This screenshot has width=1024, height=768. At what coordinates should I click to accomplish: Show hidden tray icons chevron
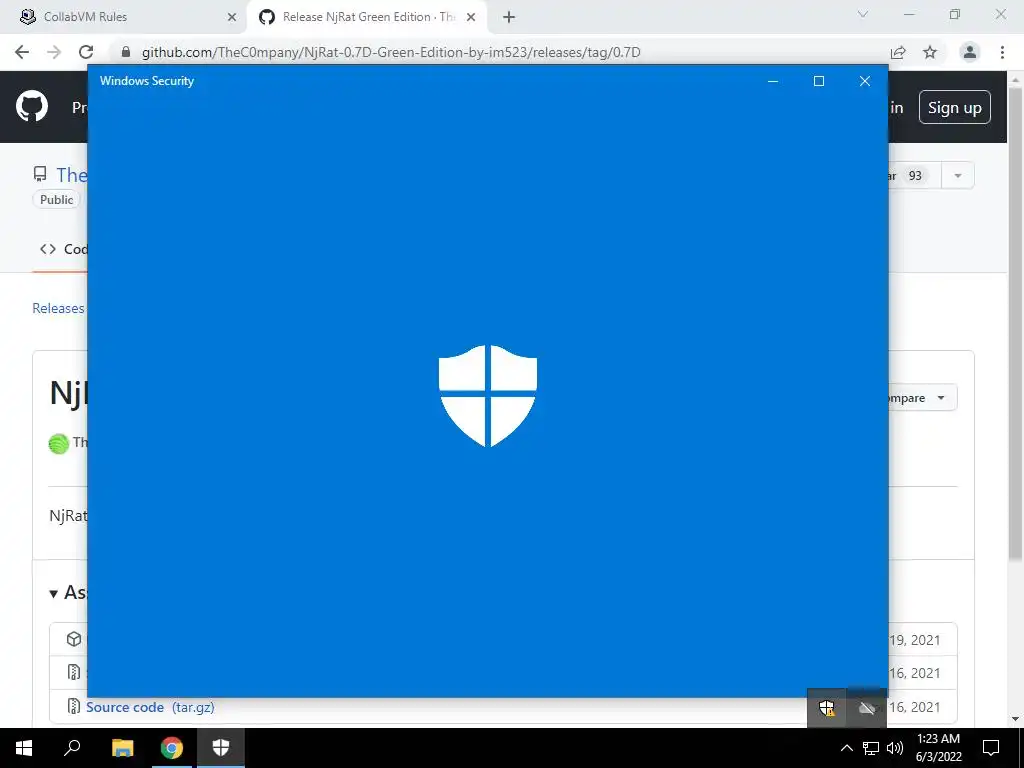coord(846,748)
